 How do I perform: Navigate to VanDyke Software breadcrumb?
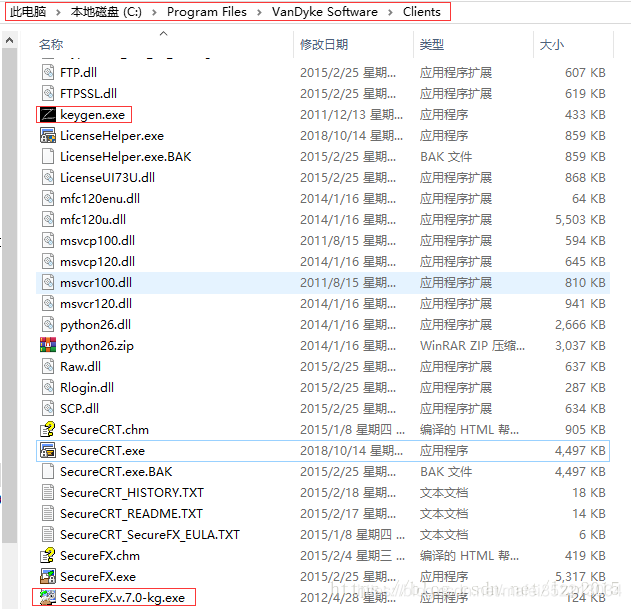point(324,12)
